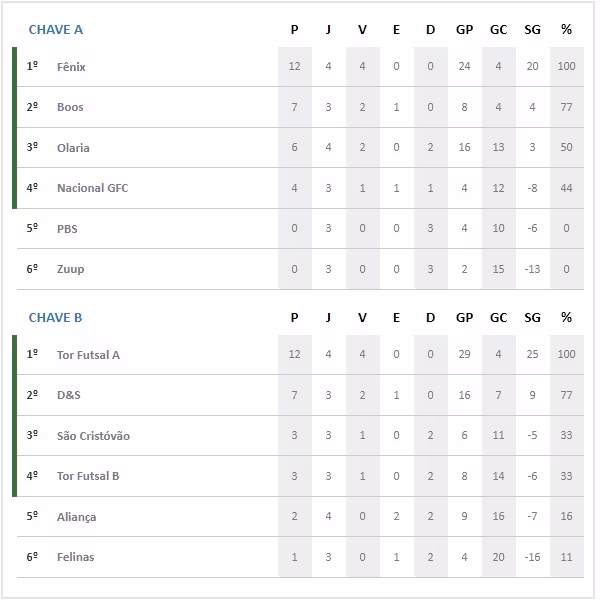Click the GC column header in Chave B
The height and width of the screenshot is (602, 600).
point(498,318)
